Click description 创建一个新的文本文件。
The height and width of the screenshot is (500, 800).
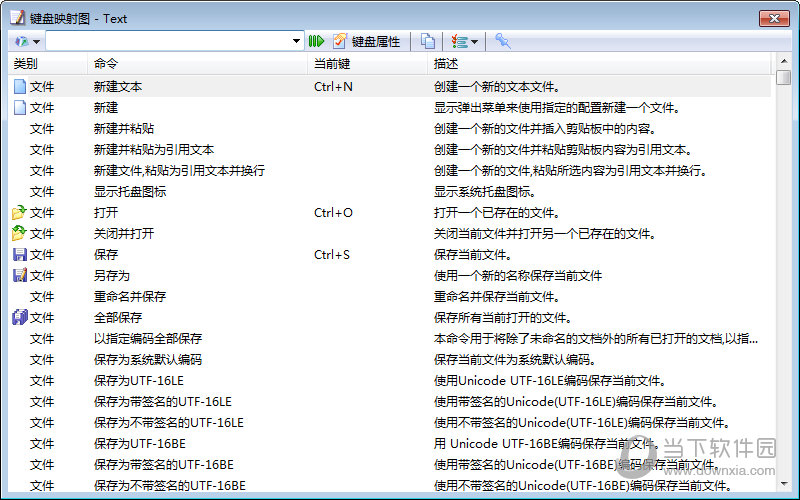pyautogui.click(x=496, y=87)
